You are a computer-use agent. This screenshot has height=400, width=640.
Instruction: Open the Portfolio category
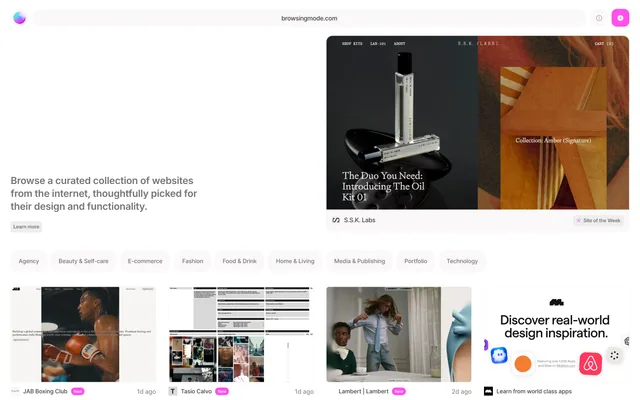pyautogui.click(x=416, y=261)
